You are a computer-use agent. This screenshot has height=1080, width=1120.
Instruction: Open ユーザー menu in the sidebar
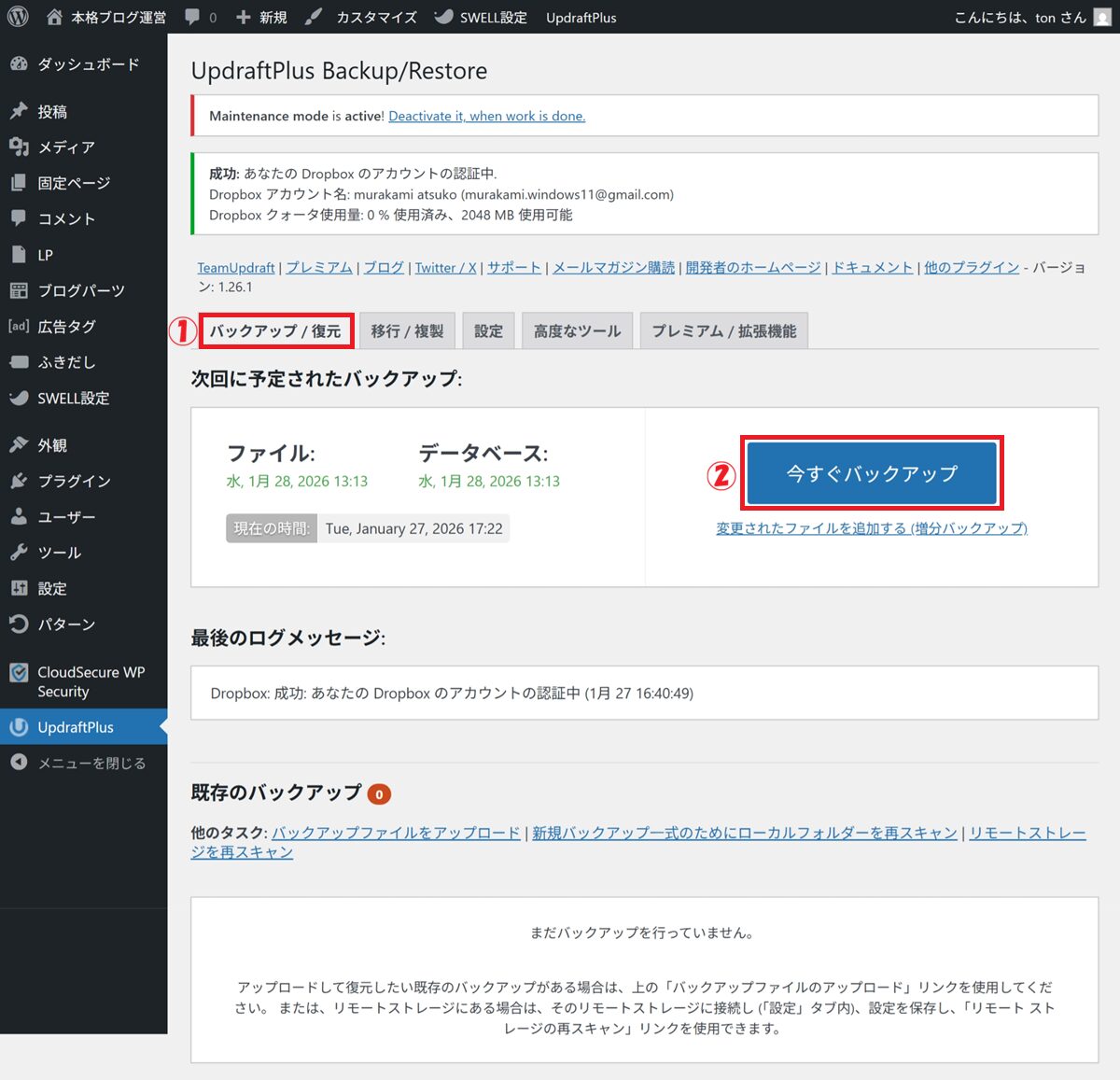click(x=66, y=517)
